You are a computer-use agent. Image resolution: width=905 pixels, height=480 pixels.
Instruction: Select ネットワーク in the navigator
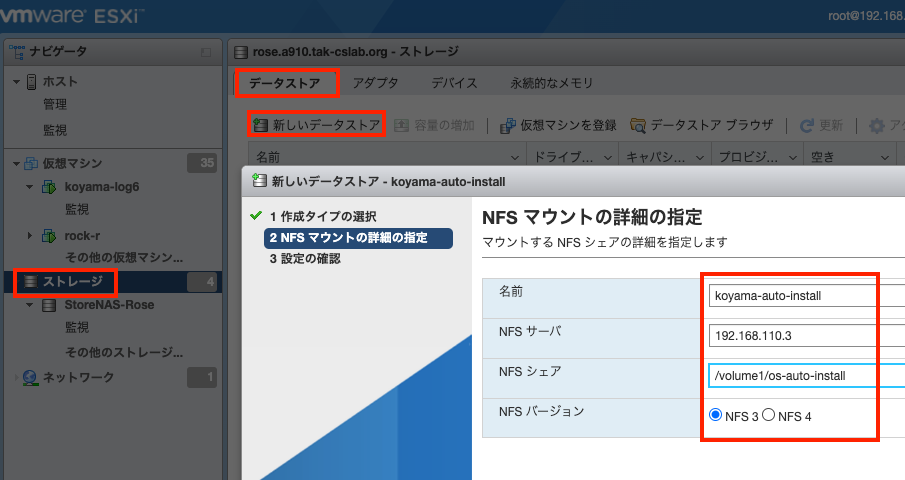pos(78,377)
